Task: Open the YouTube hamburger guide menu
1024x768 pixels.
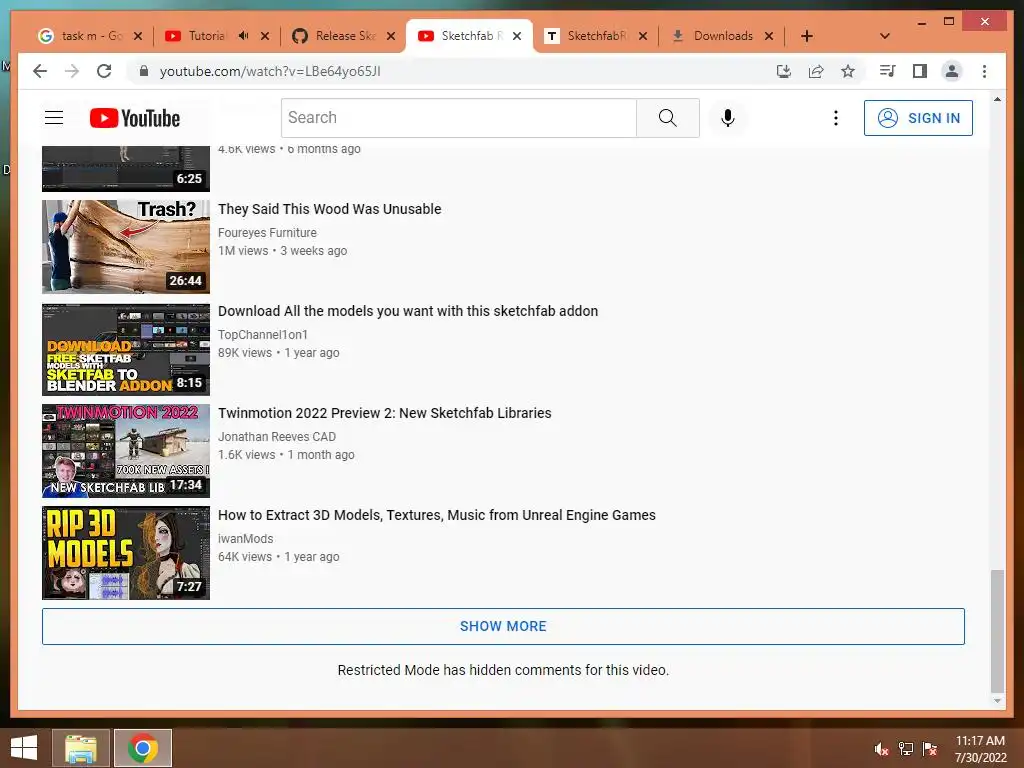Action: [x=54, y=118]
